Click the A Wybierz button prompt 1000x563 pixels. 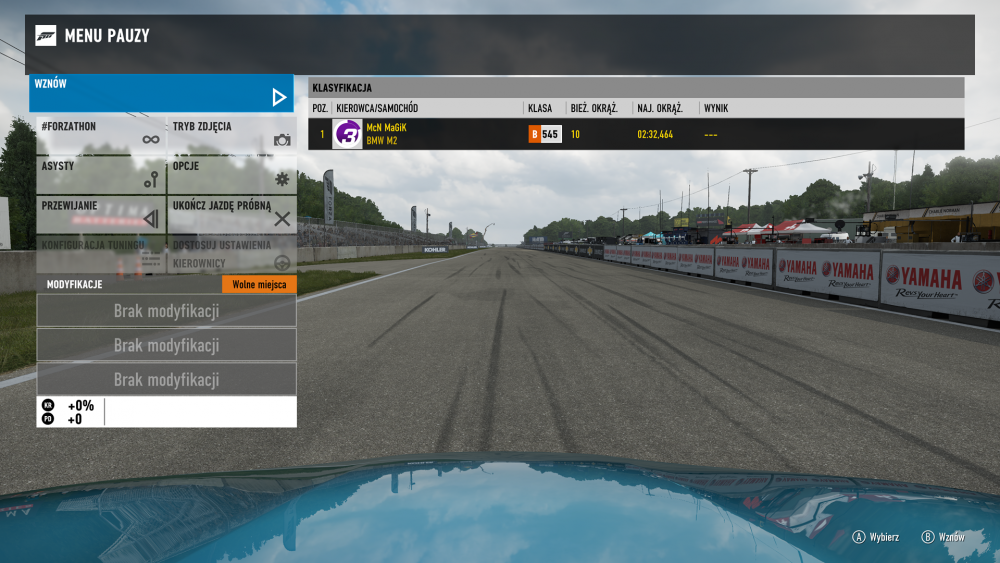coord(876,537)
